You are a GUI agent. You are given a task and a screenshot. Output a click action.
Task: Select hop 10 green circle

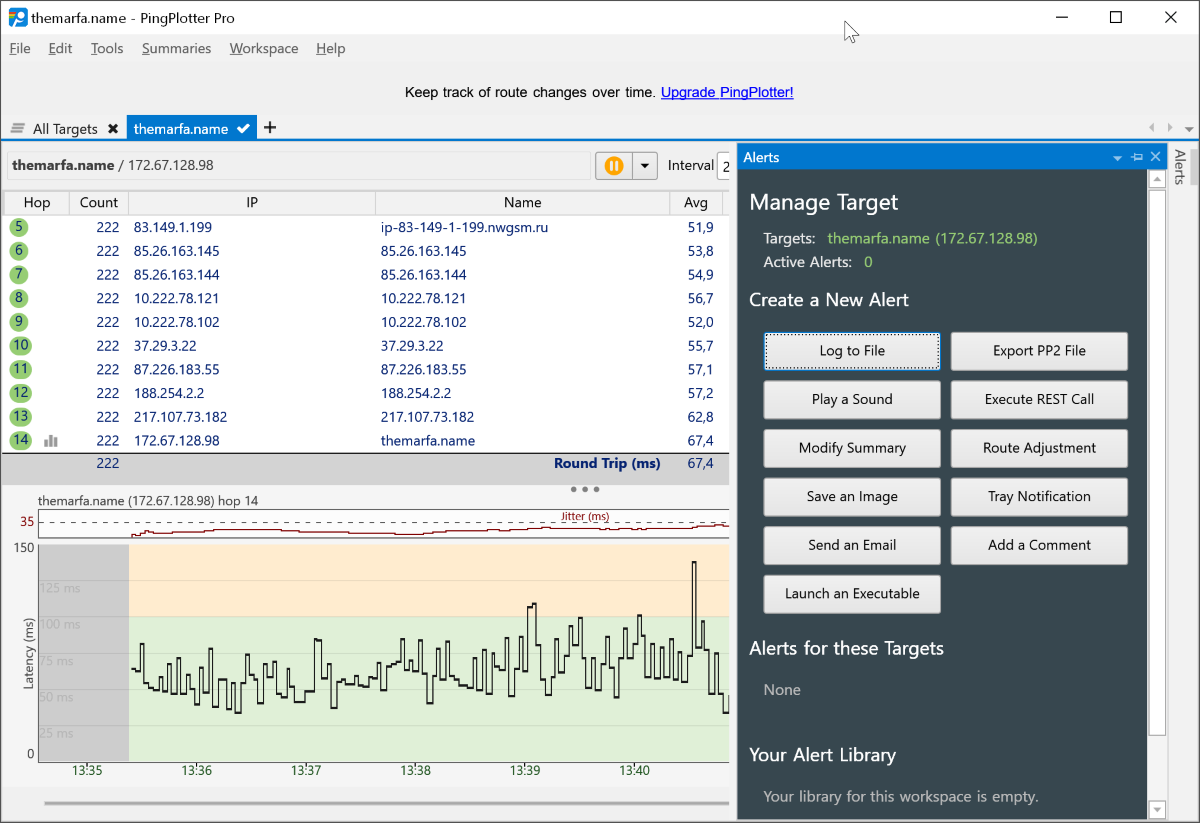(x=20, y=346)
